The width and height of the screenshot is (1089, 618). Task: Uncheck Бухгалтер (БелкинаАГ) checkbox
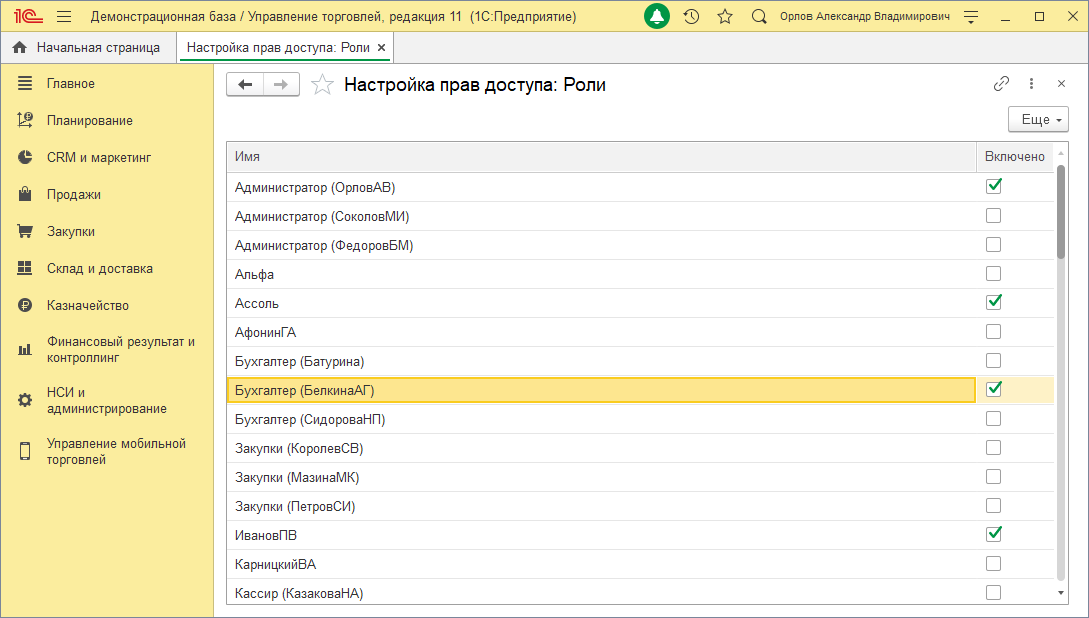pyautogui.click(x=994, y=389)
